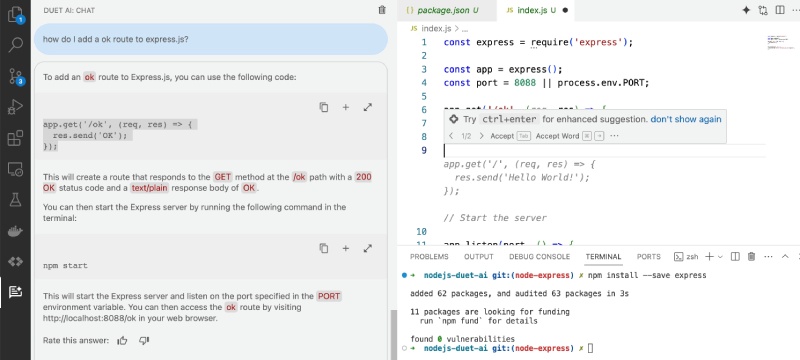Show next inline suggestion
The image size is (800, 360).
click(481, 136)
